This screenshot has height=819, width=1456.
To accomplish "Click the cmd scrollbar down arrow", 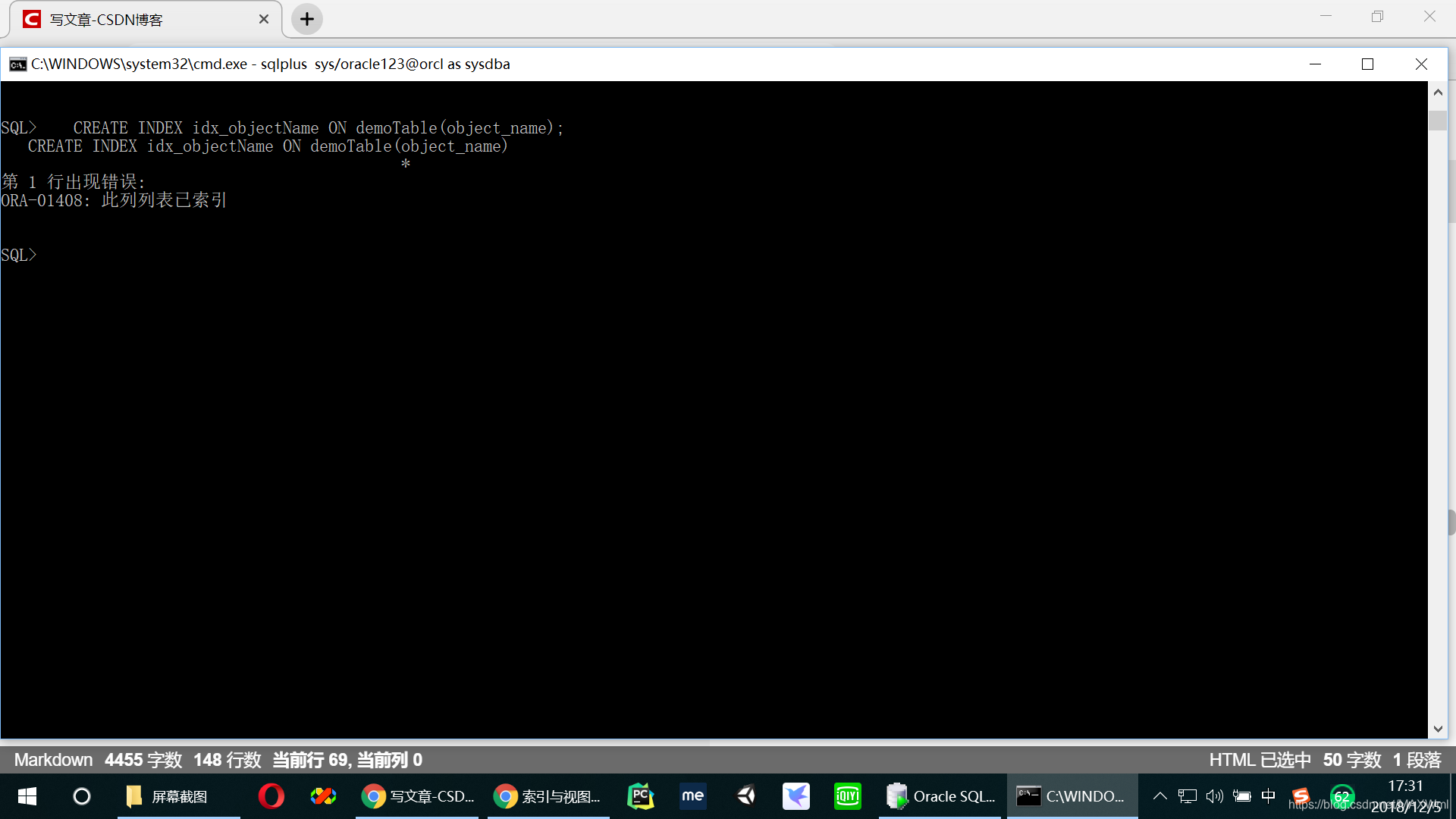I will click(1438, 729).
